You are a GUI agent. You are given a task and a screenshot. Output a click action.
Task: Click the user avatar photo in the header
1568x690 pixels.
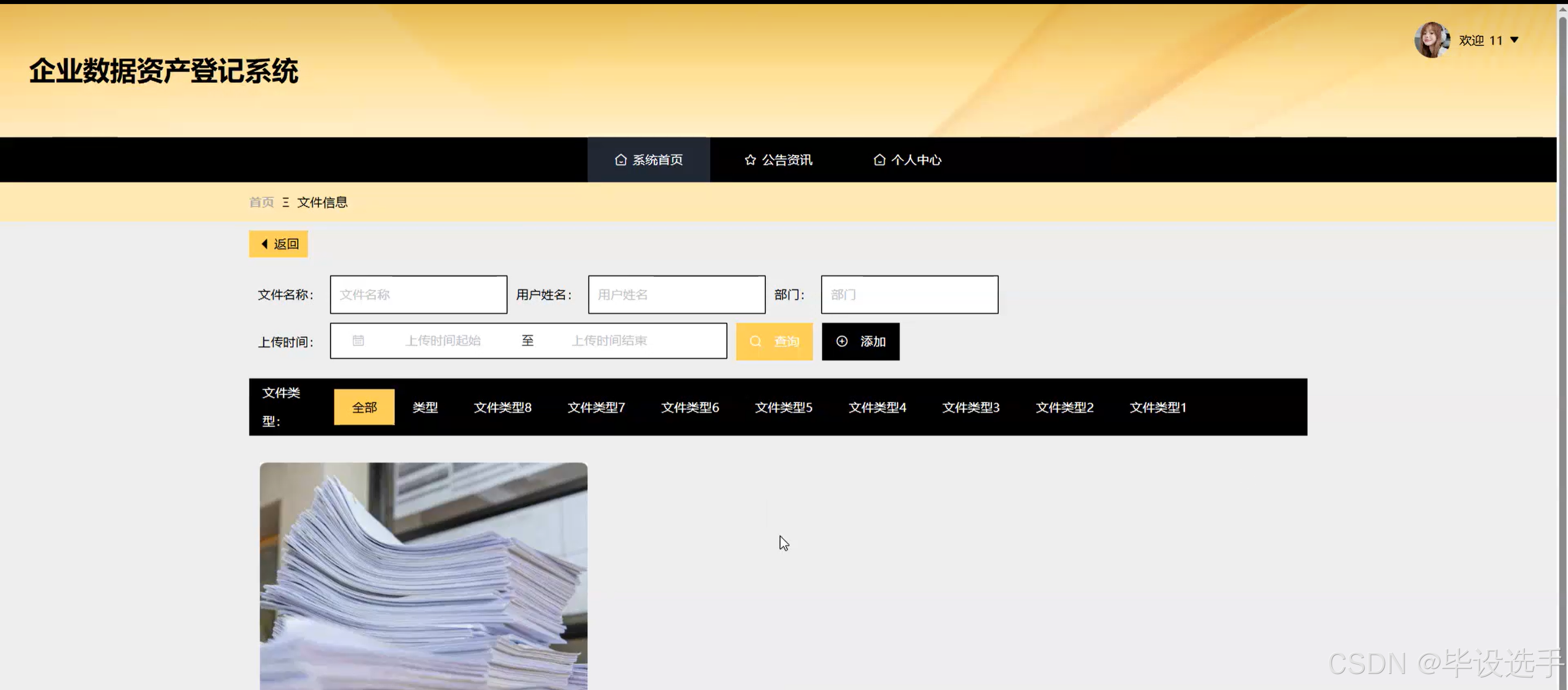click(1432, 40)
